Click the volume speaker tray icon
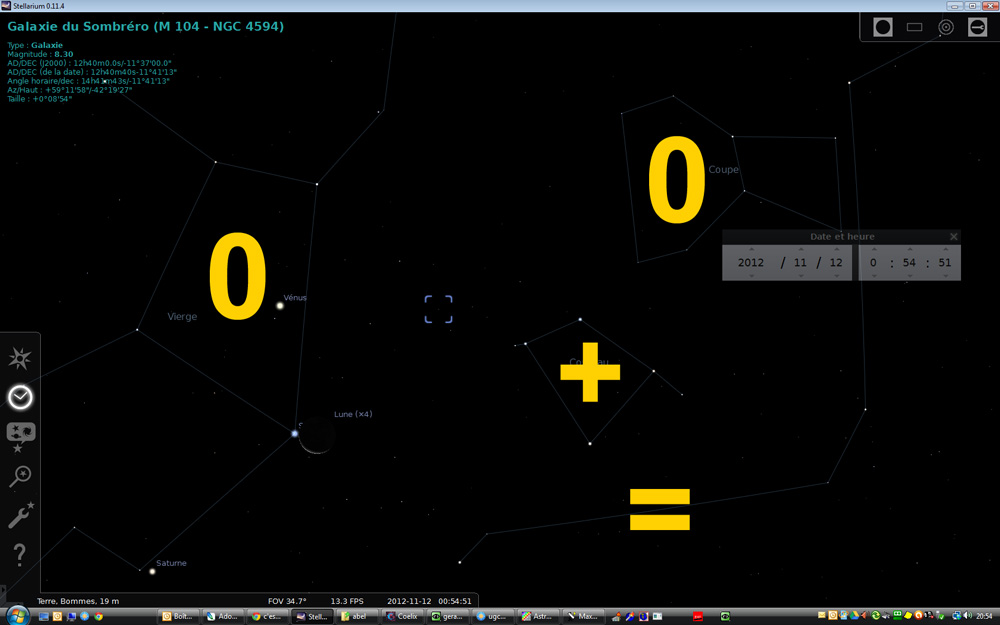Image resolution: width=1000 pixels, height=625 pixels. click(967, 615)
